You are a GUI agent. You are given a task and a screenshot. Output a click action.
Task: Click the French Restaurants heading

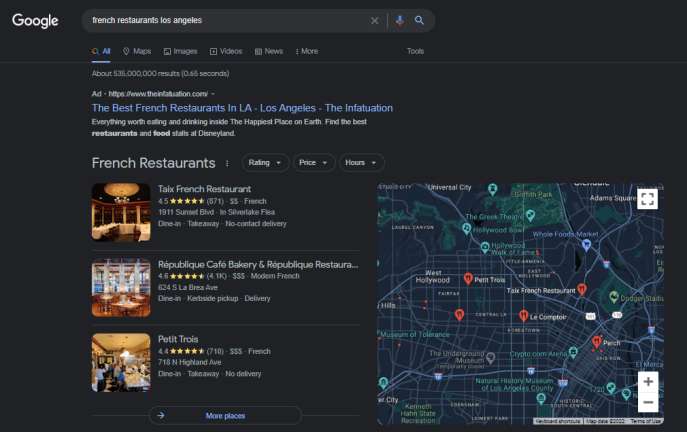point(153,163)
